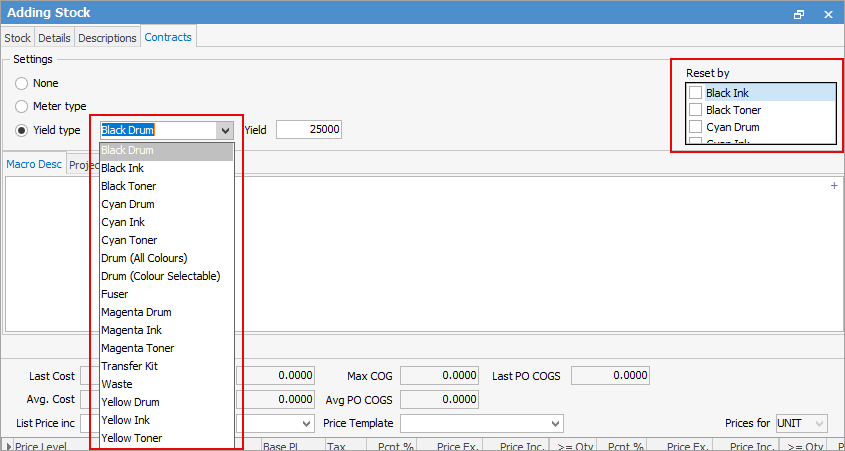Viewport: 845px width, 451px height.
Task: Open the Descriptions tab
Action: point(107,38)
